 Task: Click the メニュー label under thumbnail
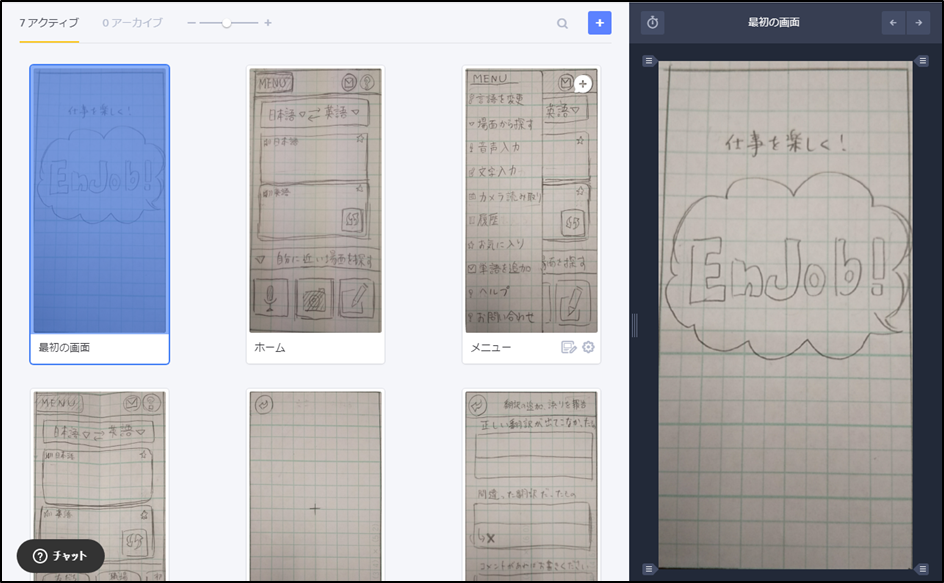(491, 348)
